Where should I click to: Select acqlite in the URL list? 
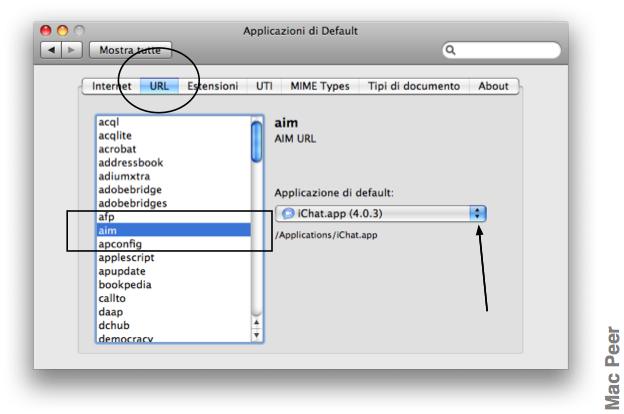coord(174,136)
